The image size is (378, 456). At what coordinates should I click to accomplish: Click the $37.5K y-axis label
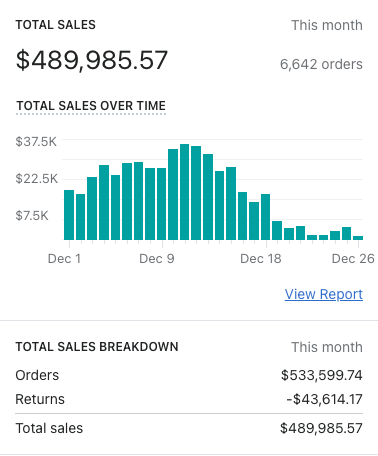[36, 142]
